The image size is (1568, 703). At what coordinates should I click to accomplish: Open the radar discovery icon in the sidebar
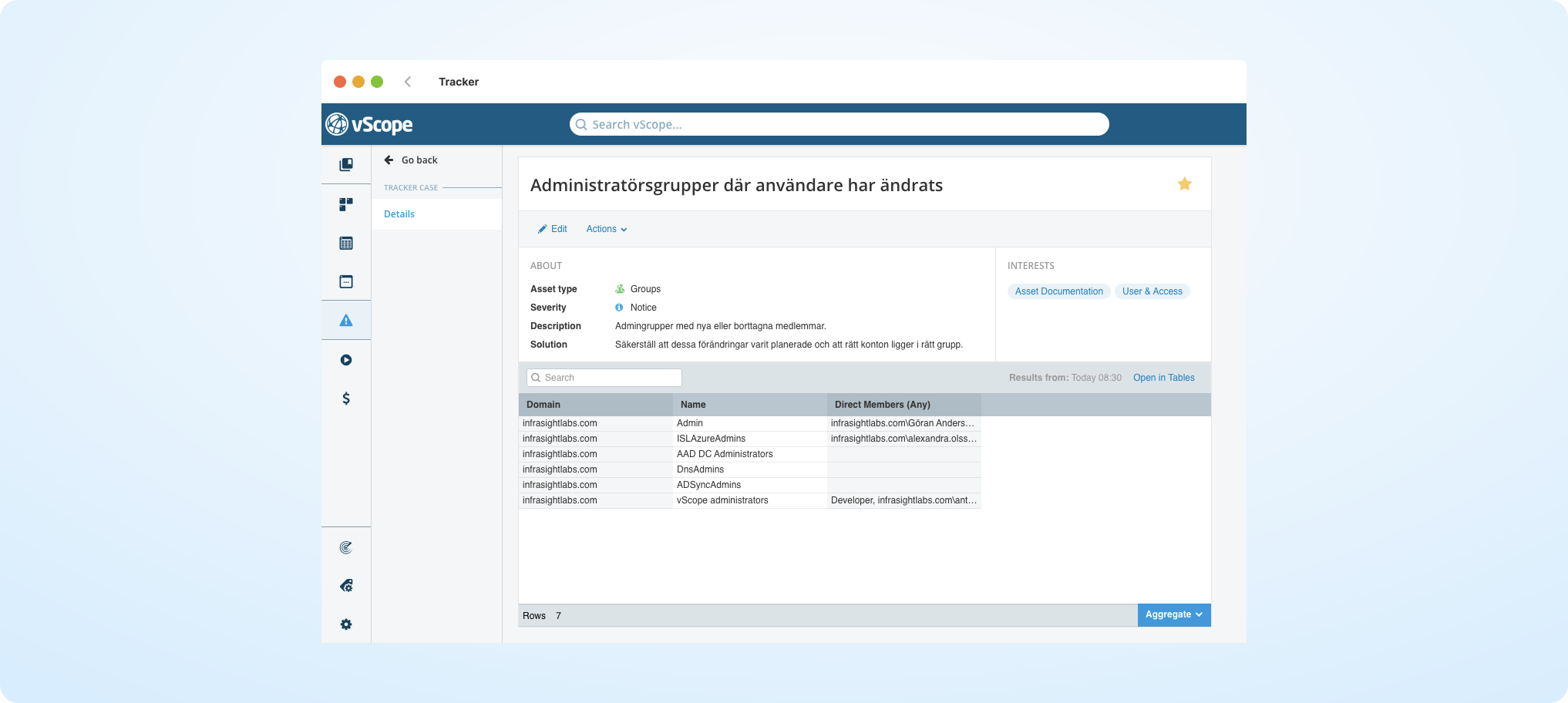pos(346,547)
